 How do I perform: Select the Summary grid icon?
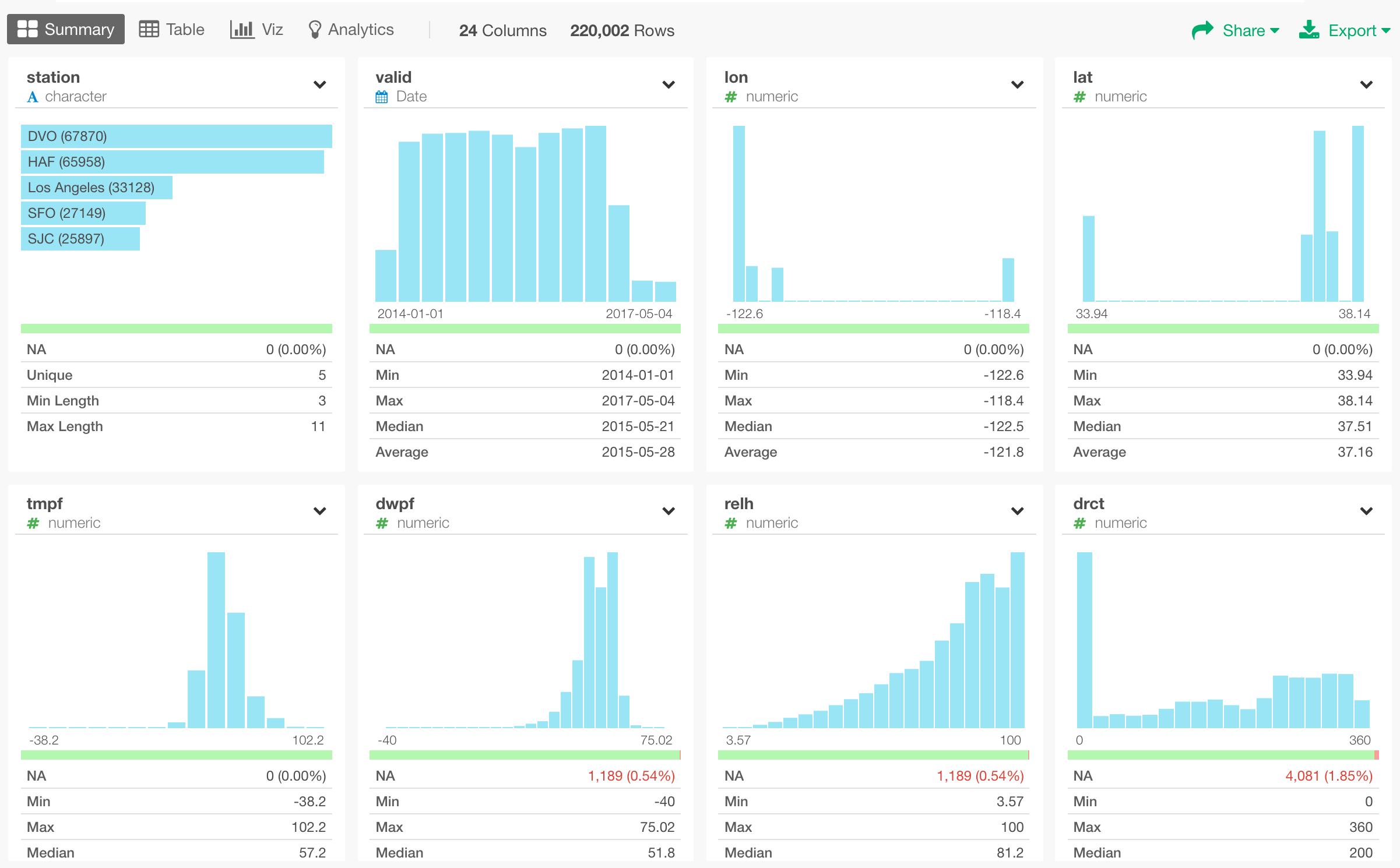click(29, 29)
